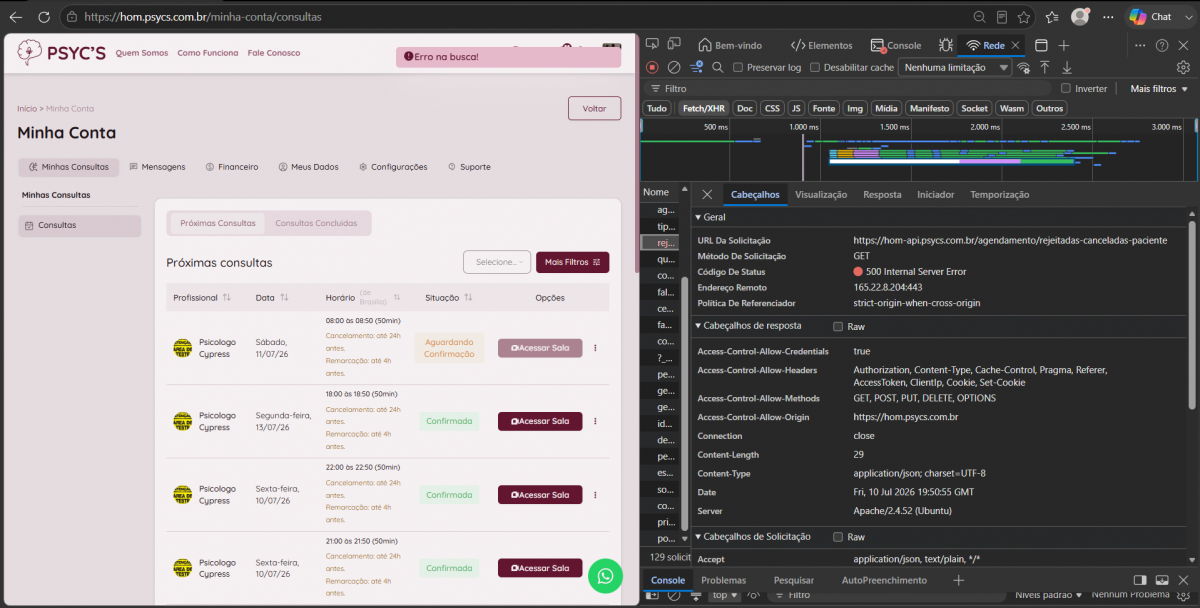
Task: Open the zoom magnifier in the address bar
Action: click(x=980, y=17)
